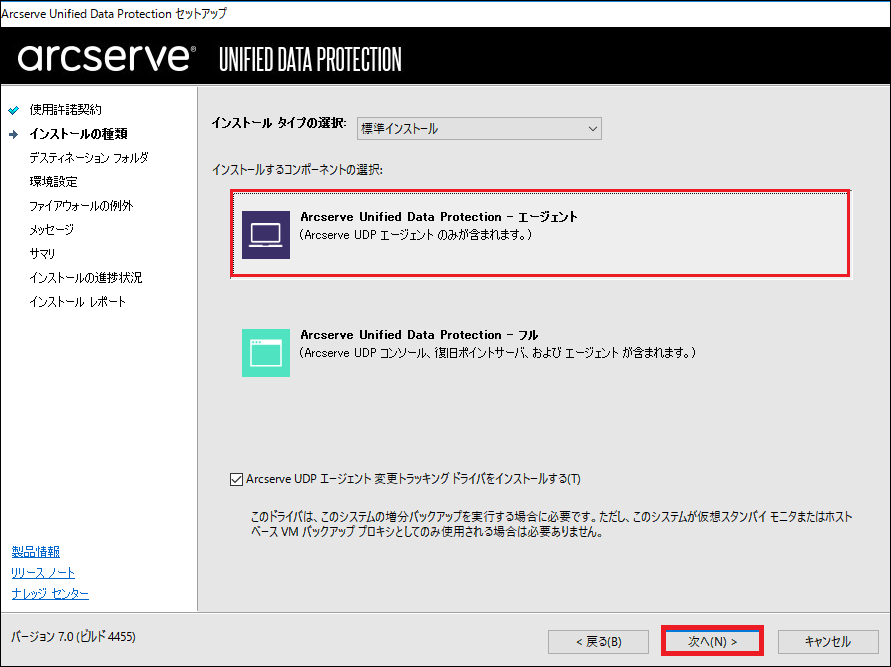Click the blue checkmark beside 使用許諾契約
The image size is (891, 667).
14,110
